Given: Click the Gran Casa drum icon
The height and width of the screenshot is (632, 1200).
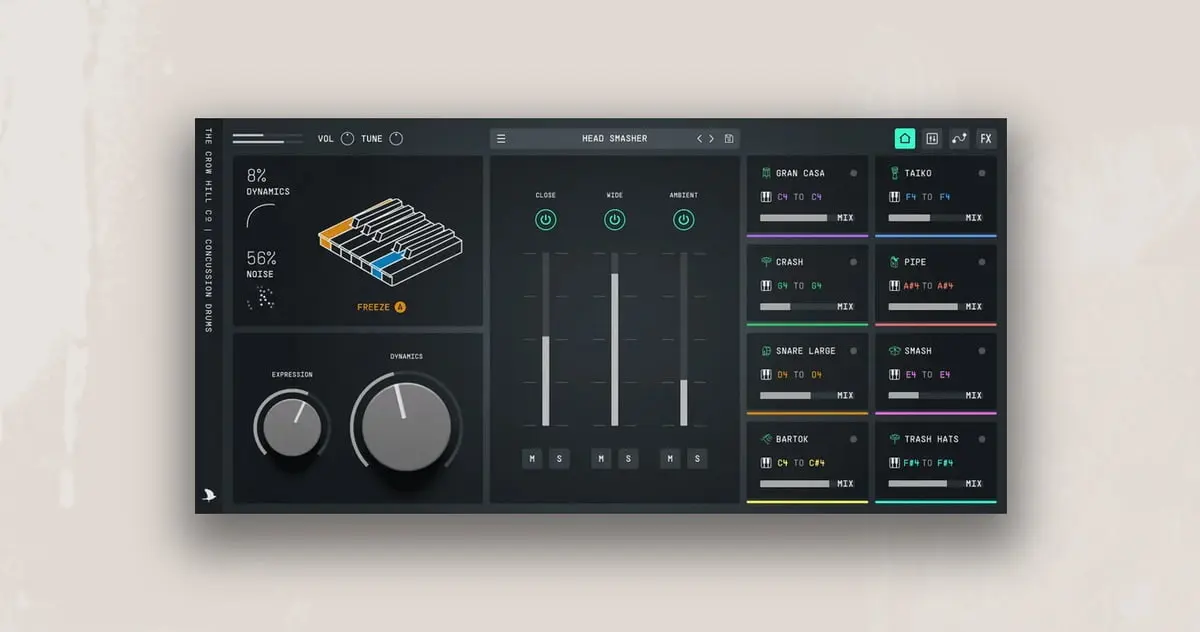Looking at the screenshot, I should point(765,173).
